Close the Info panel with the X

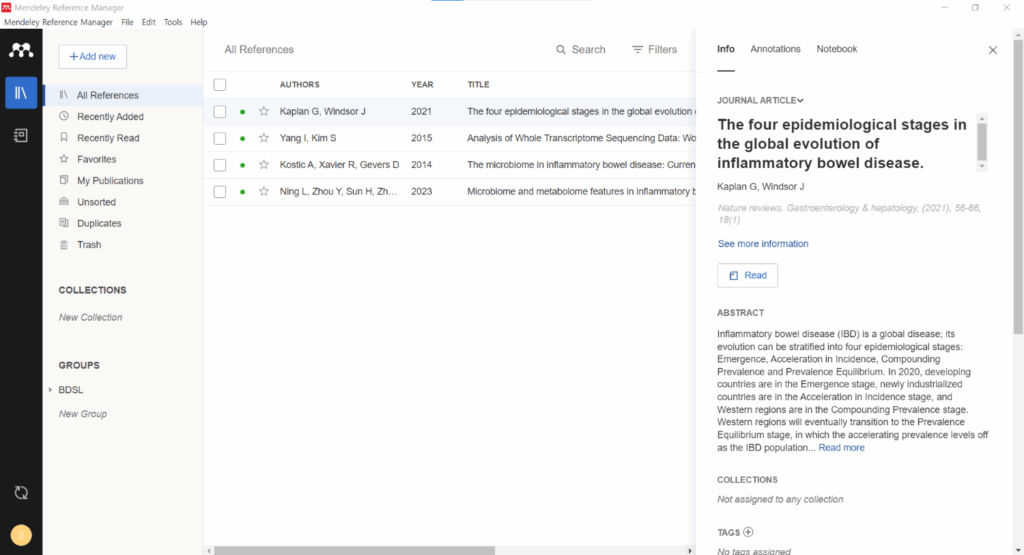[993, 50]
